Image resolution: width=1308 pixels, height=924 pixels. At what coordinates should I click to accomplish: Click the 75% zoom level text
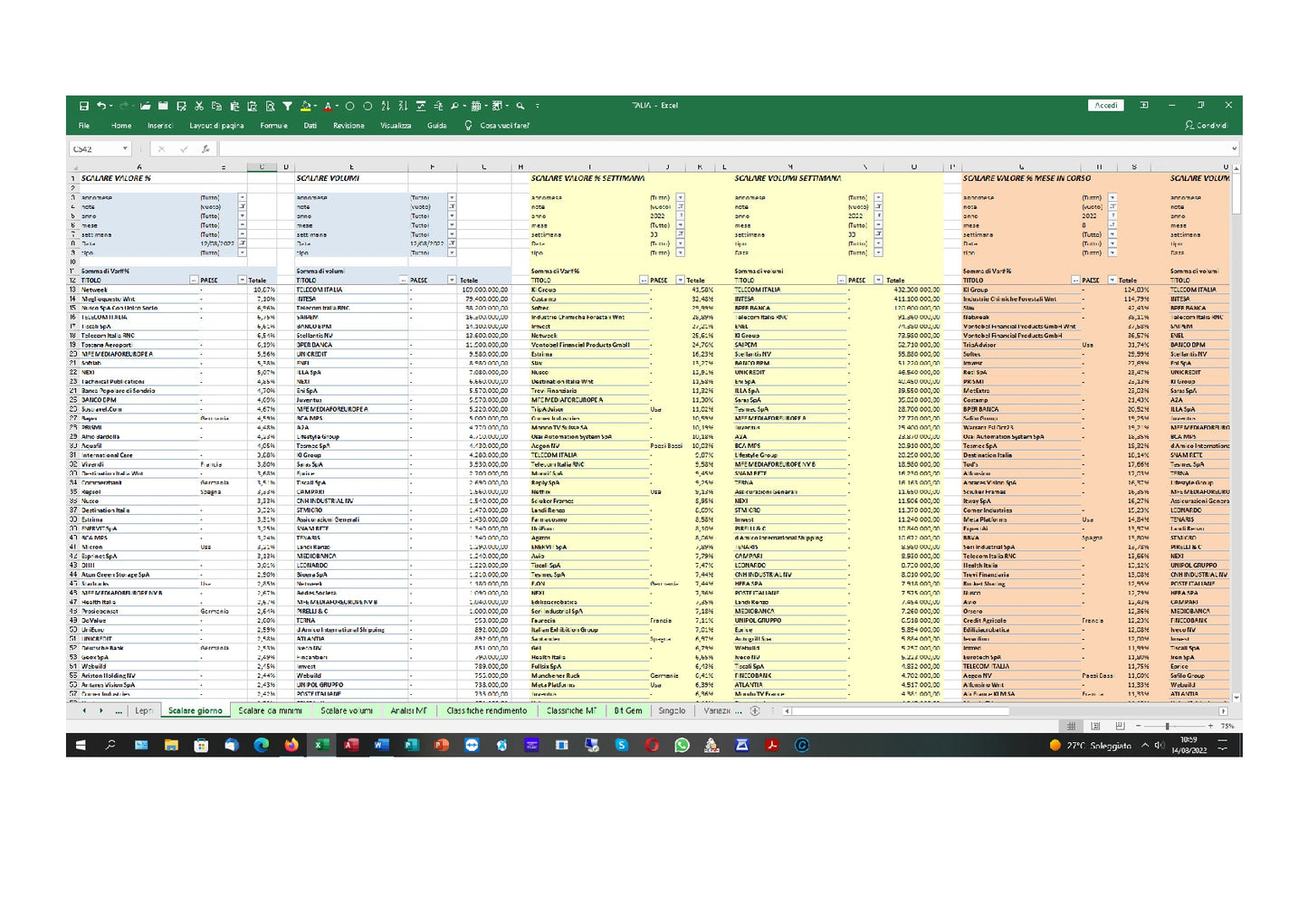coord(1227,726)
